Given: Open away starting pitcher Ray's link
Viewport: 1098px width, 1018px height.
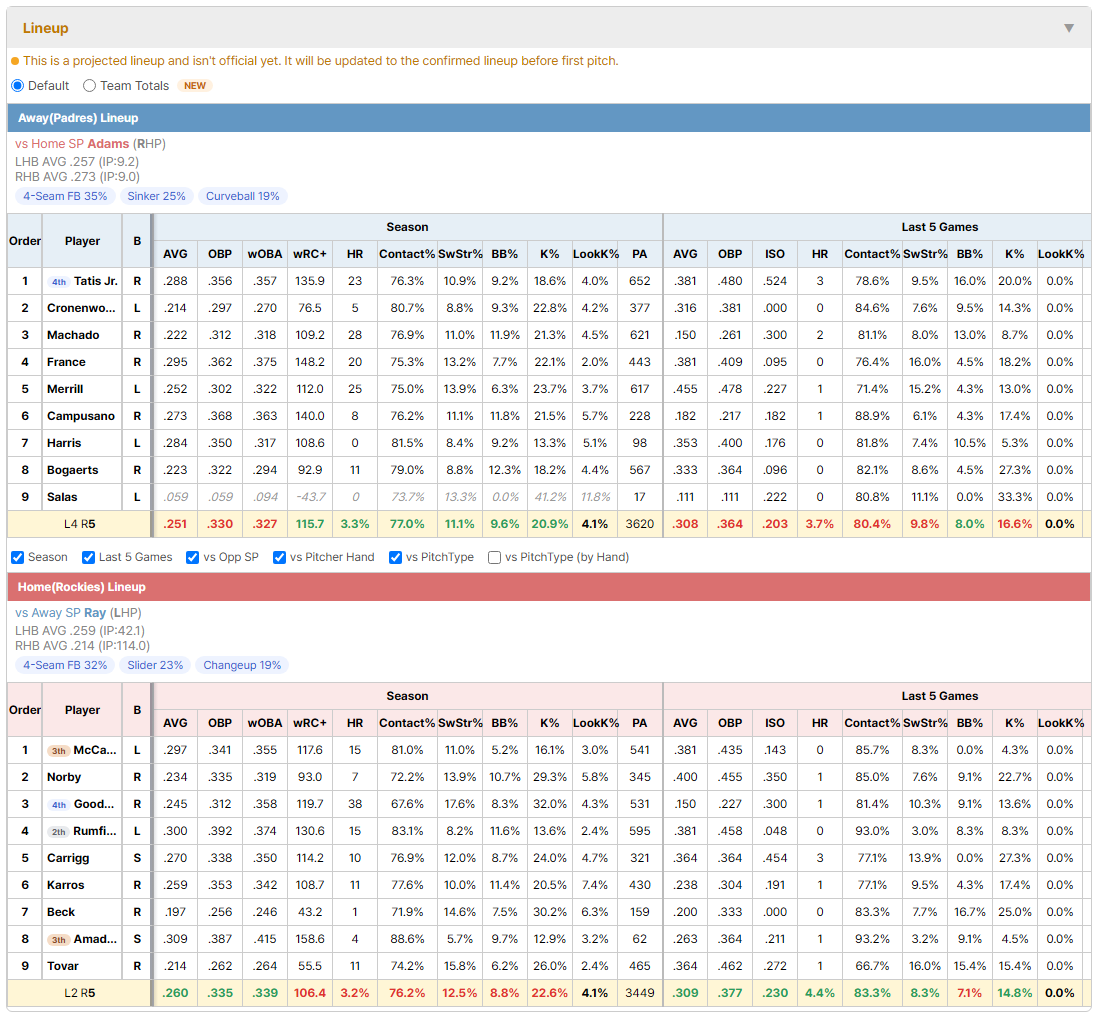Looking at the screenshot, I should pyautogui.click(x=95, y=613).
